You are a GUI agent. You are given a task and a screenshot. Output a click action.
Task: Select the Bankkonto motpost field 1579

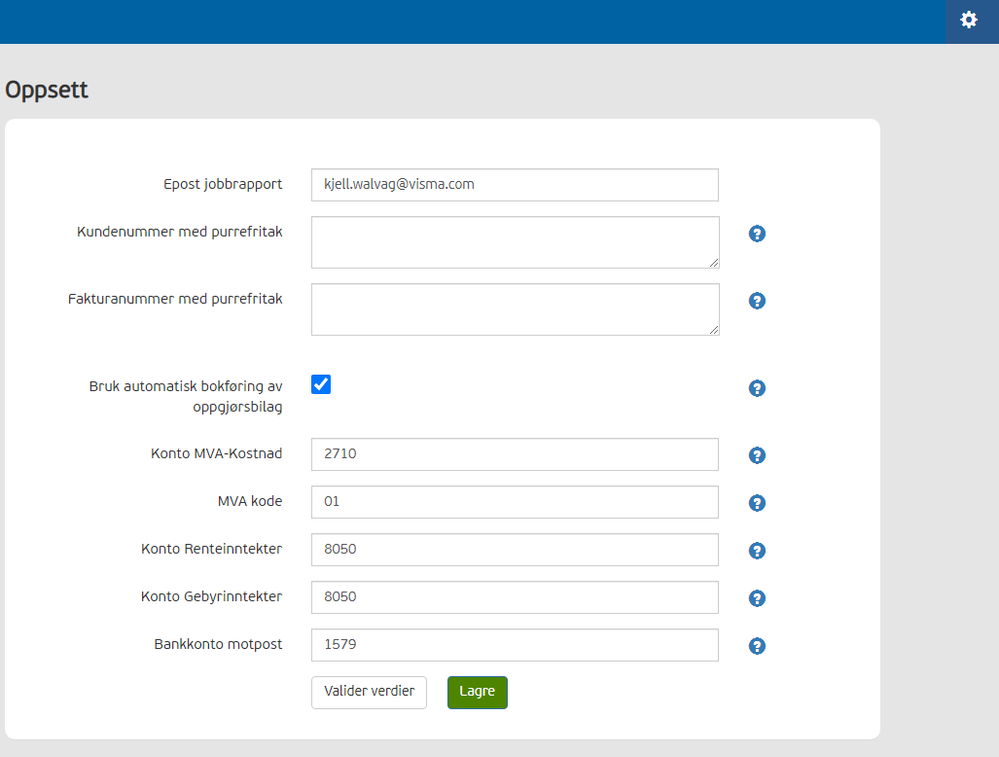coord(515,645)
